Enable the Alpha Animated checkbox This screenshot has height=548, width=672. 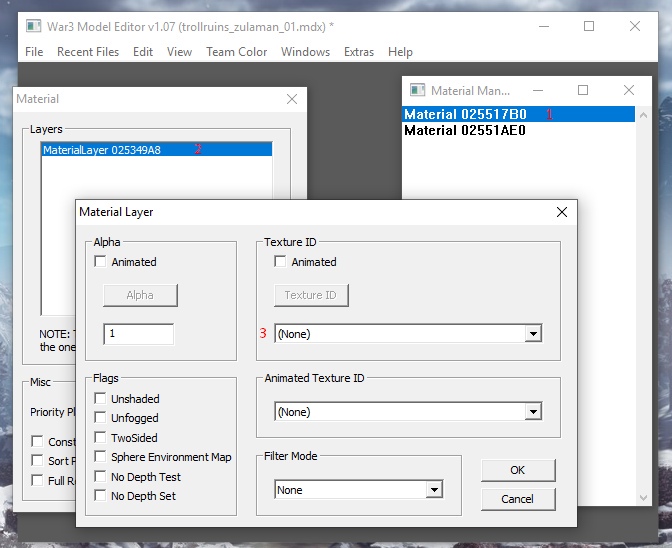pyautogui.click(x=100, y=261)
